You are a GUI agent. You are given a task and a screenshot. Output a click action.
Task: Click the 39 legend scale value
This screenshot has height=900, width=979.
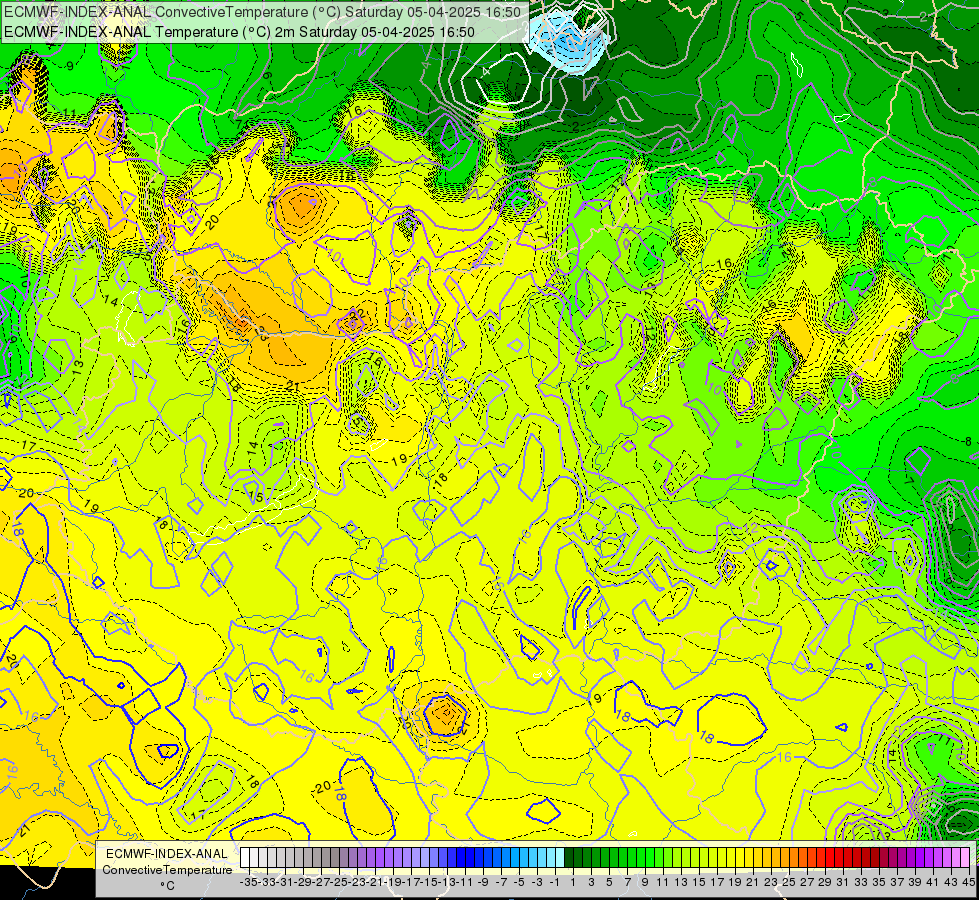click(x=917, y=882)
